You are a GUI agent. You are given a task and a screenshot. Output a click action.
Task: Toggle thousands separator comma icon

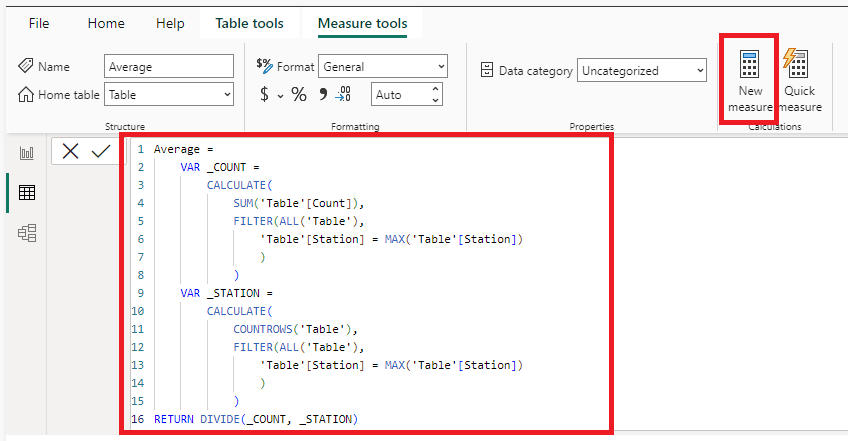coord(323,94)
